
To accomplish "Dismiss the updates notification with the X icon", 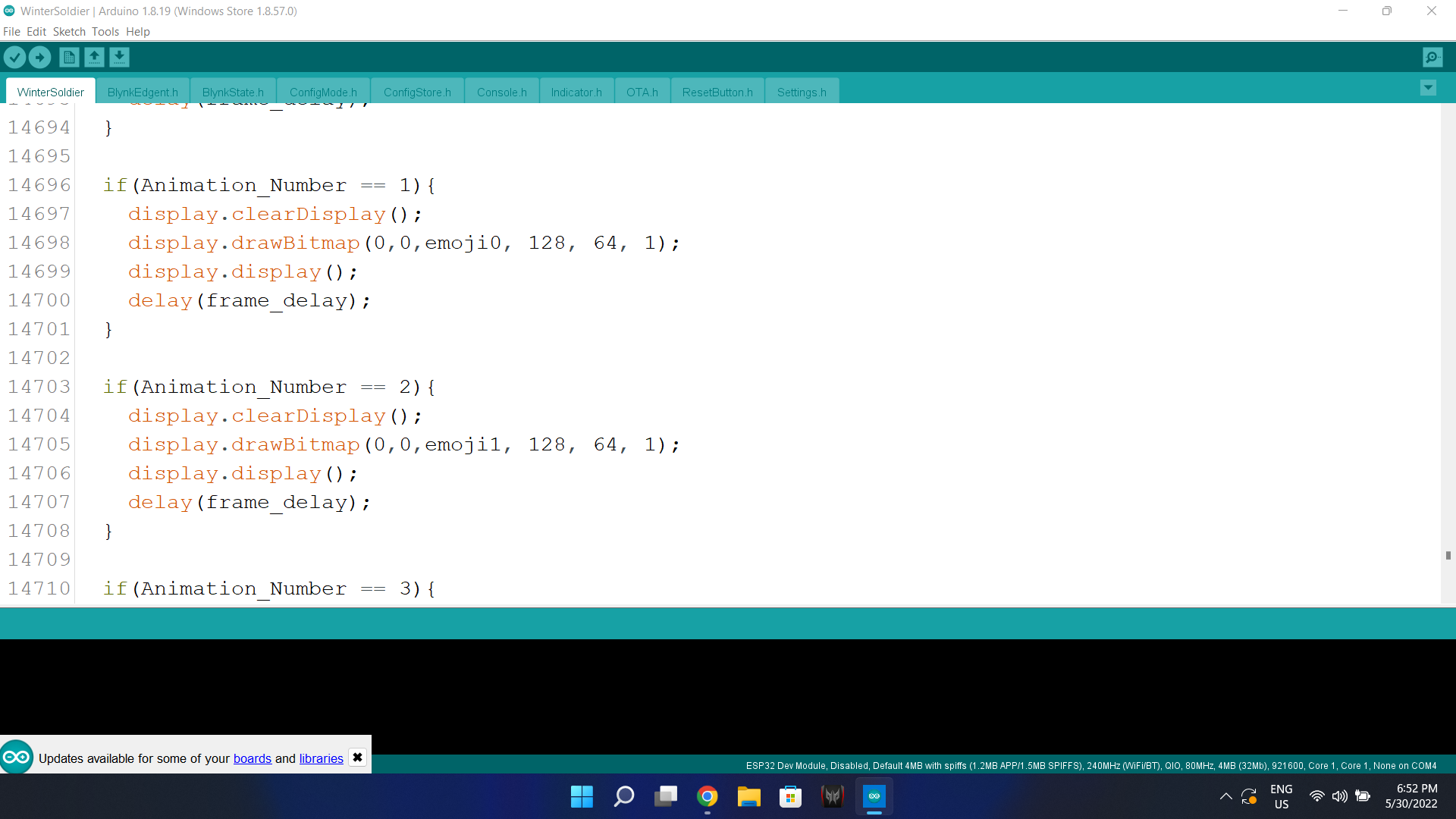I will [x=356, y=757].
